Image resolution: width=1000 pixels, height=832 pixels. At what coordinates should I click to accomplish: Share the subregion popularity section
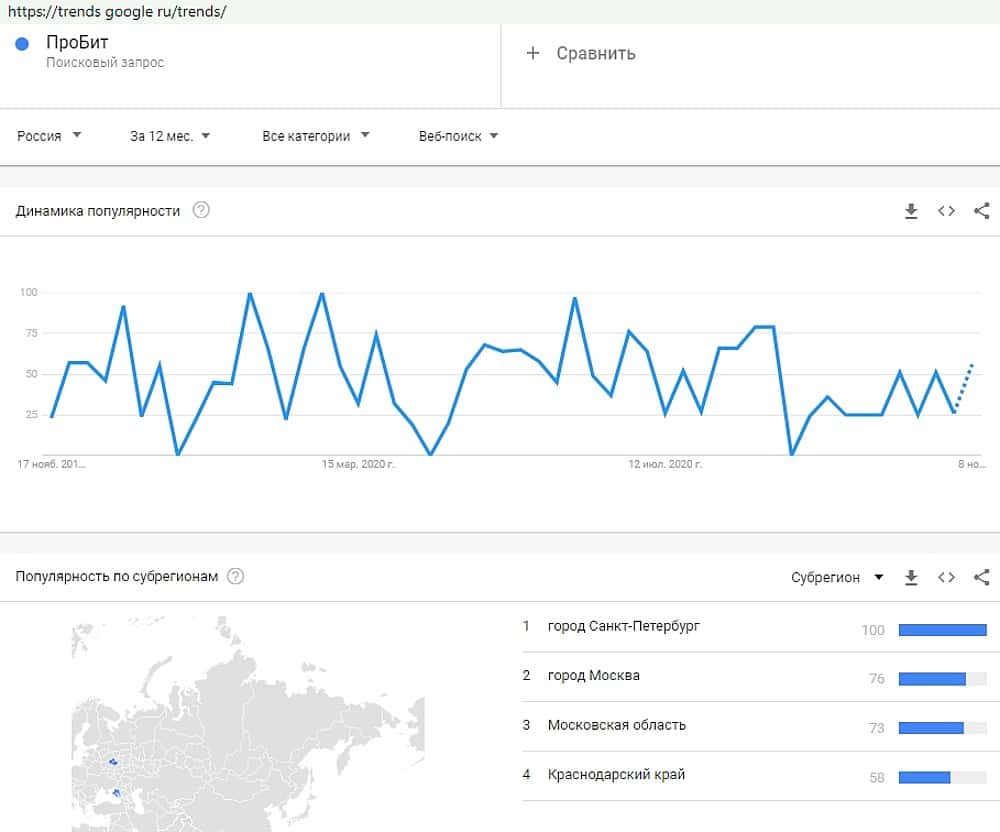click(x=981, y=577)
